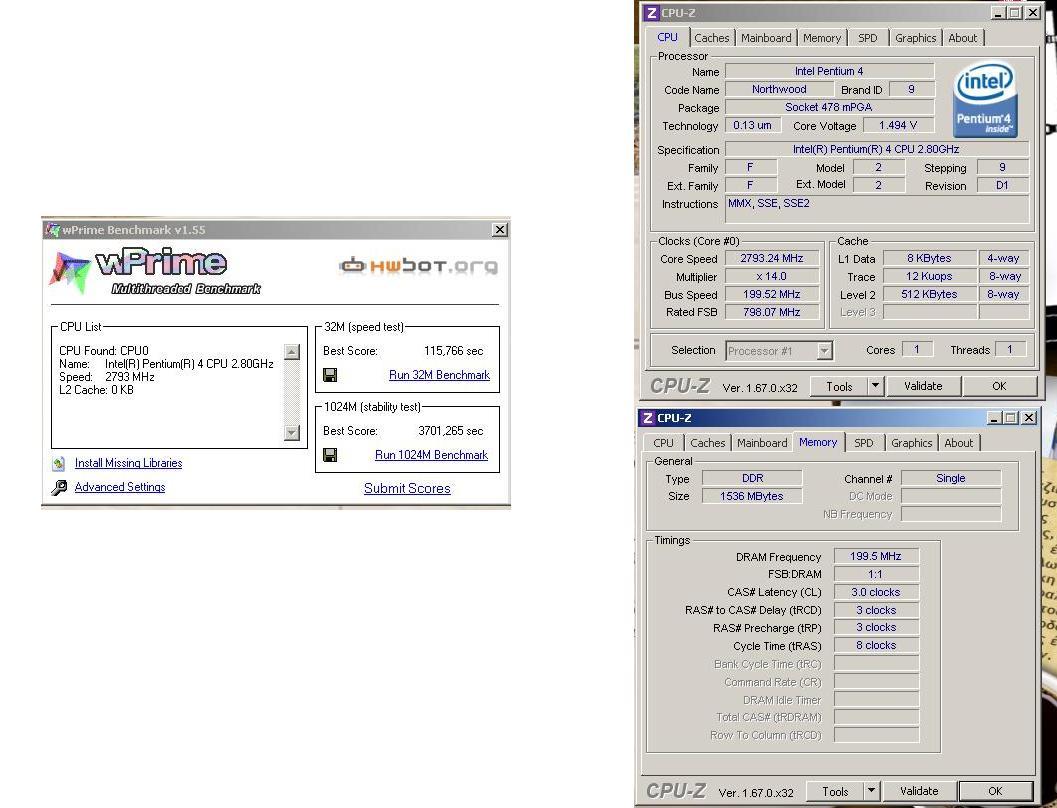Click the CPU-Z icon in the lower window's title bar

tap(647, 418)
